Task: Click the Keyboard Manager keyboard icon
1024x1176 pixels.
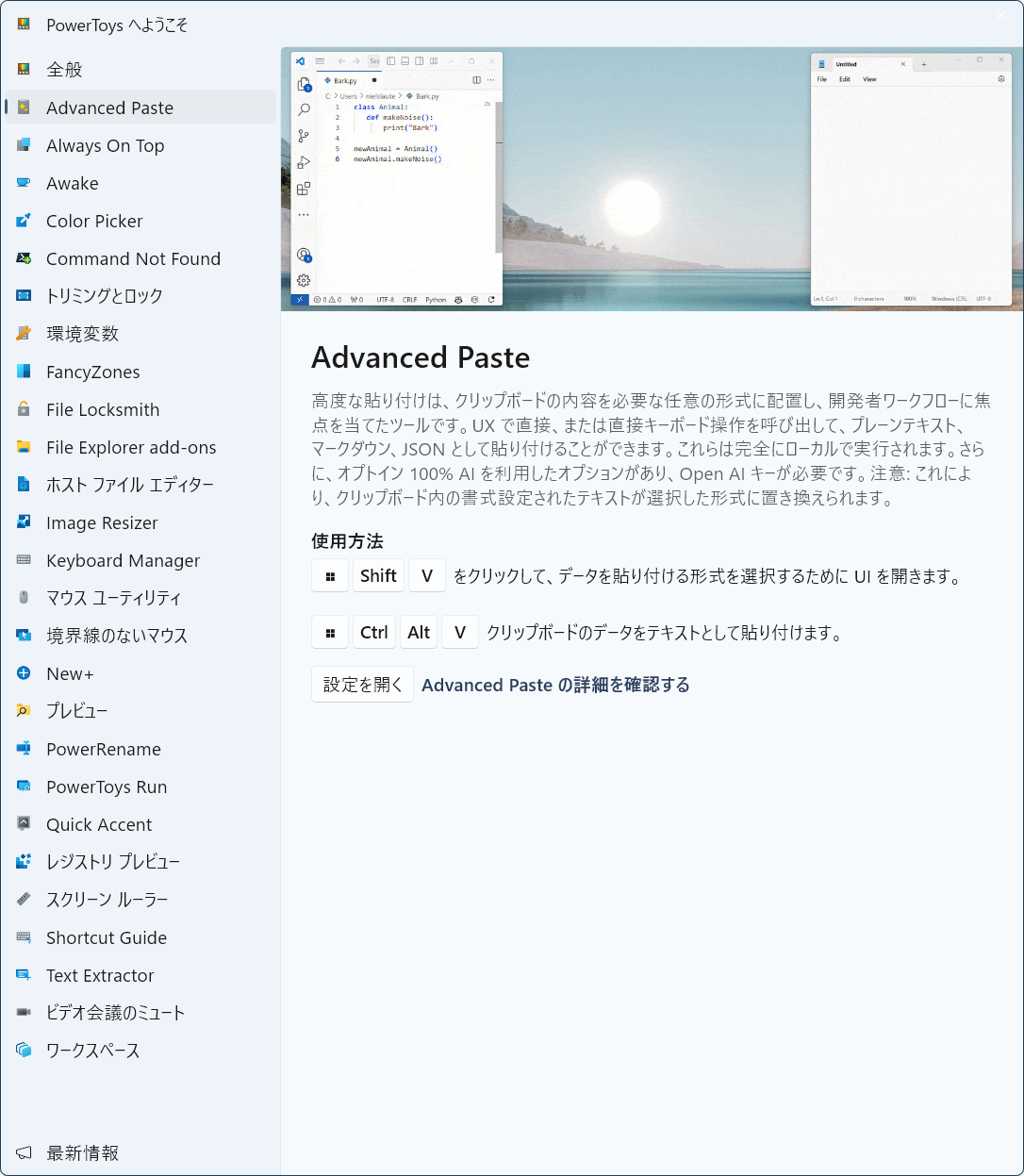Action: pyautogui.click(x=24, y=560)
